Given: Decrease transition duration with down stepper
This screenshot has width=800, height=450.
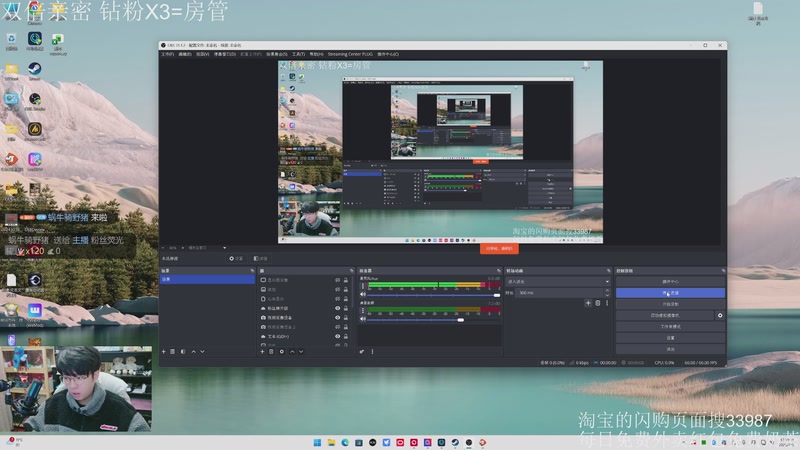Looking at the screenshot, I should click(607, 295).
